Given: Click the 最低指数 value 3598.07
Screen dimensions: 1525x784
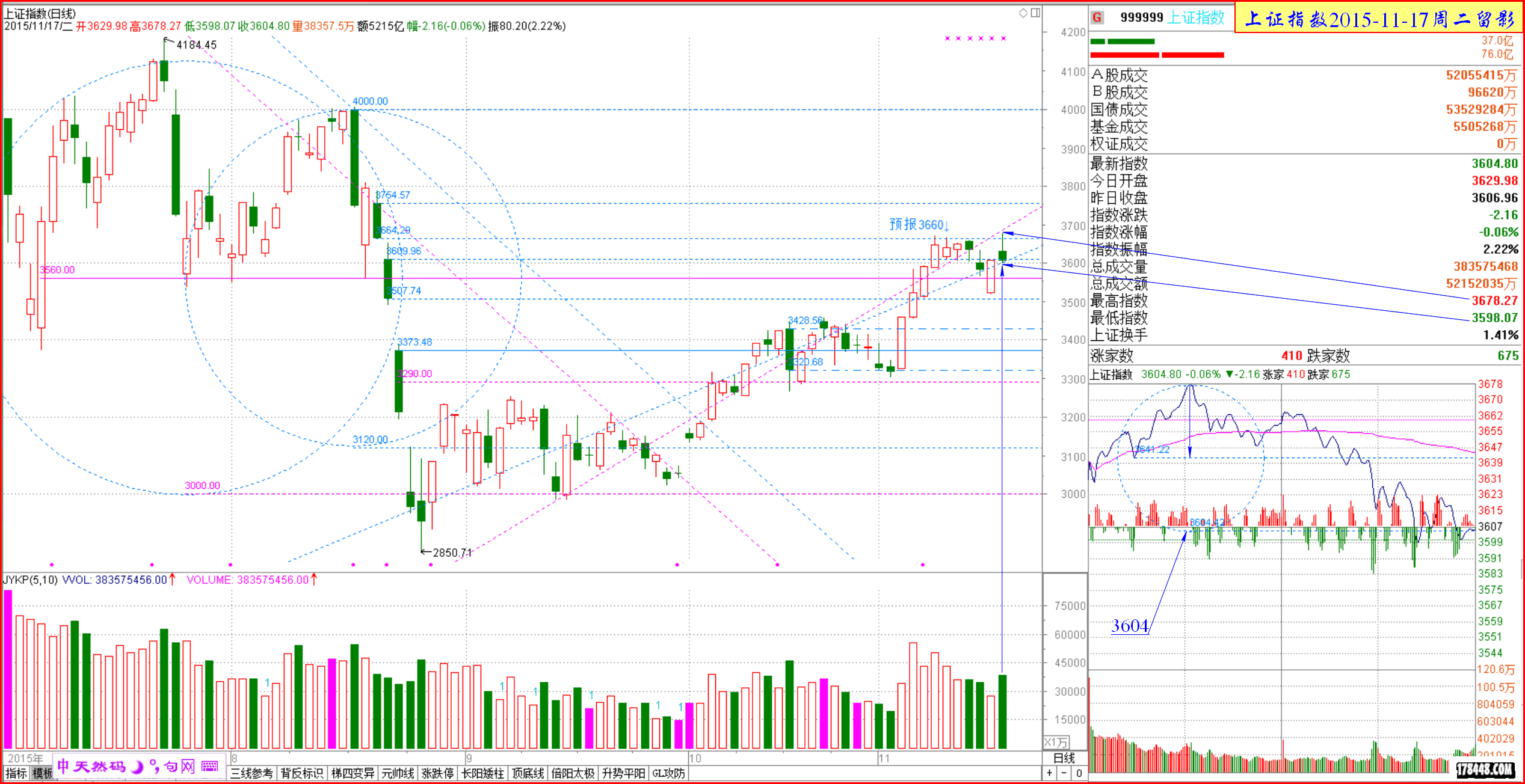Looking at the screenshot, I should (x=1494, y=317).
